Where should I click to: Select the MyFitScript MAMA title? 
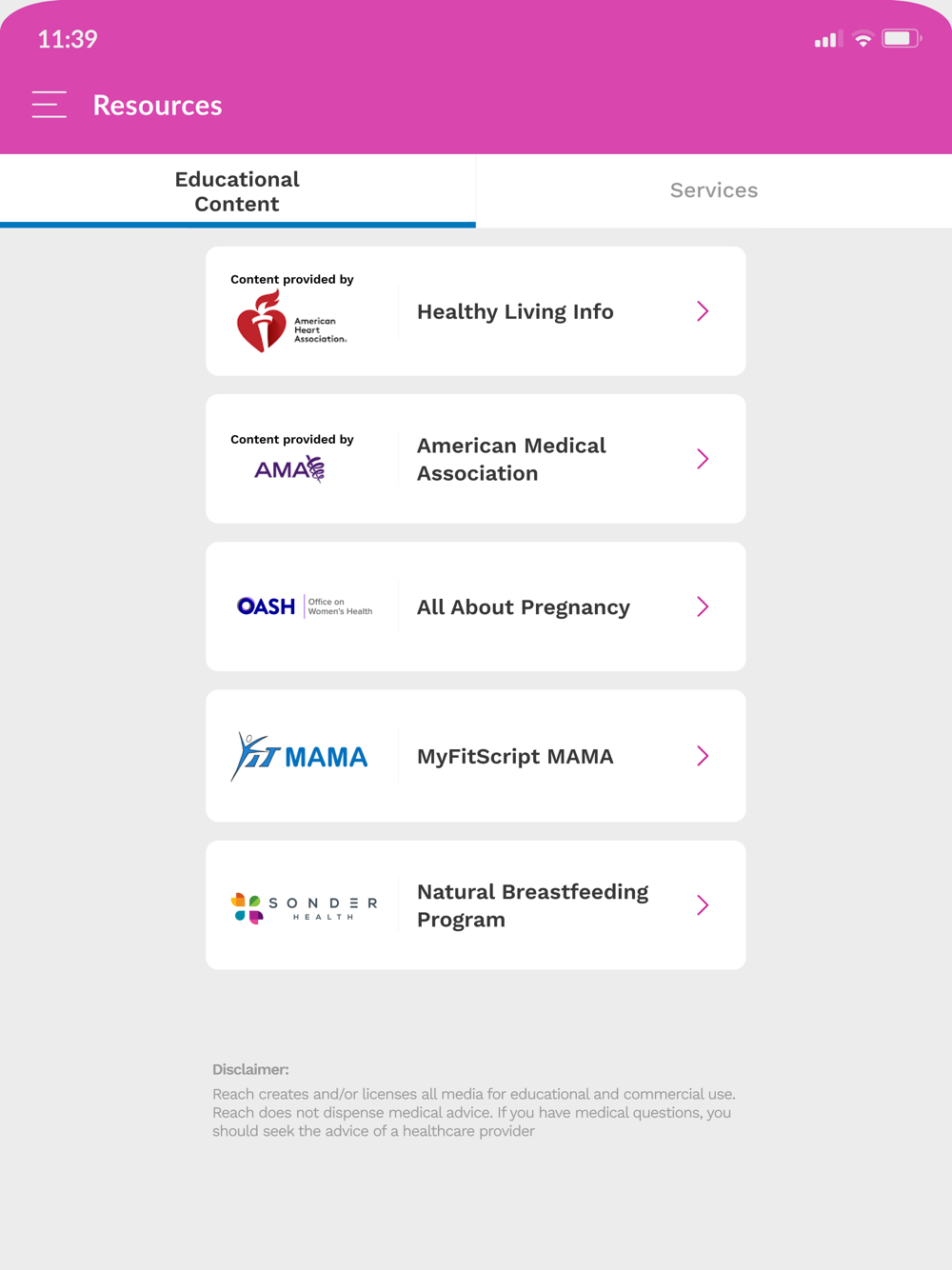click(x=515, y=756)
